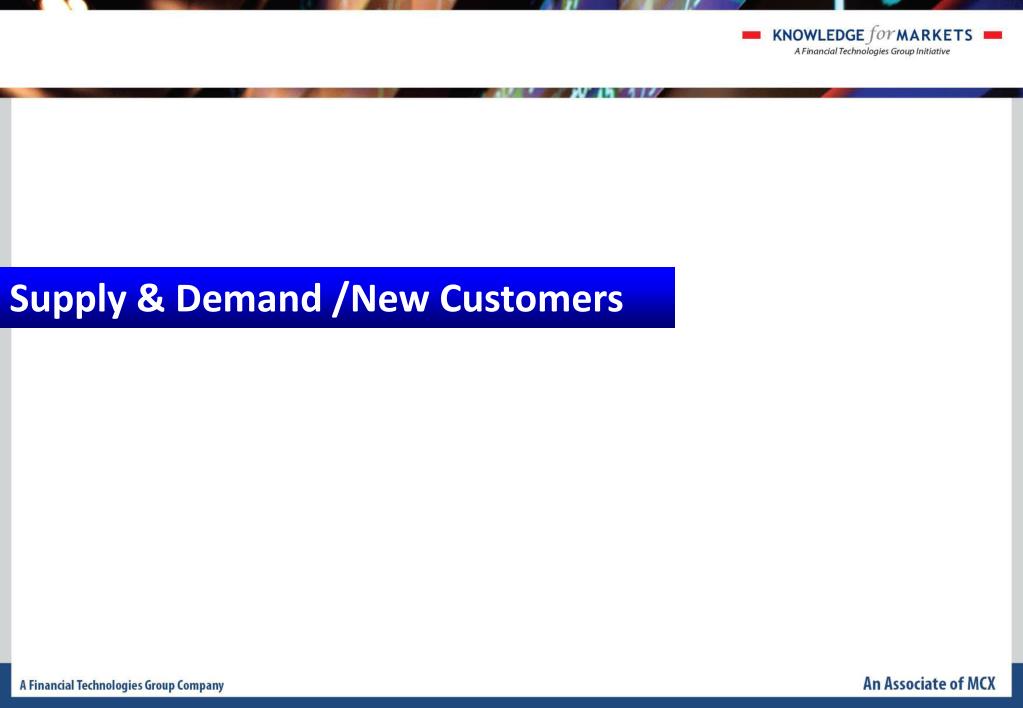Click 'An Associate of MCX' footer text
The height and width of the screenshot is (708, 1023).
click(x=929, y=683)
